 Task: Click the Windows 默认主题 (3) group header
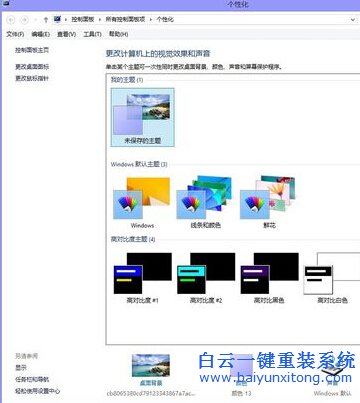139,164
